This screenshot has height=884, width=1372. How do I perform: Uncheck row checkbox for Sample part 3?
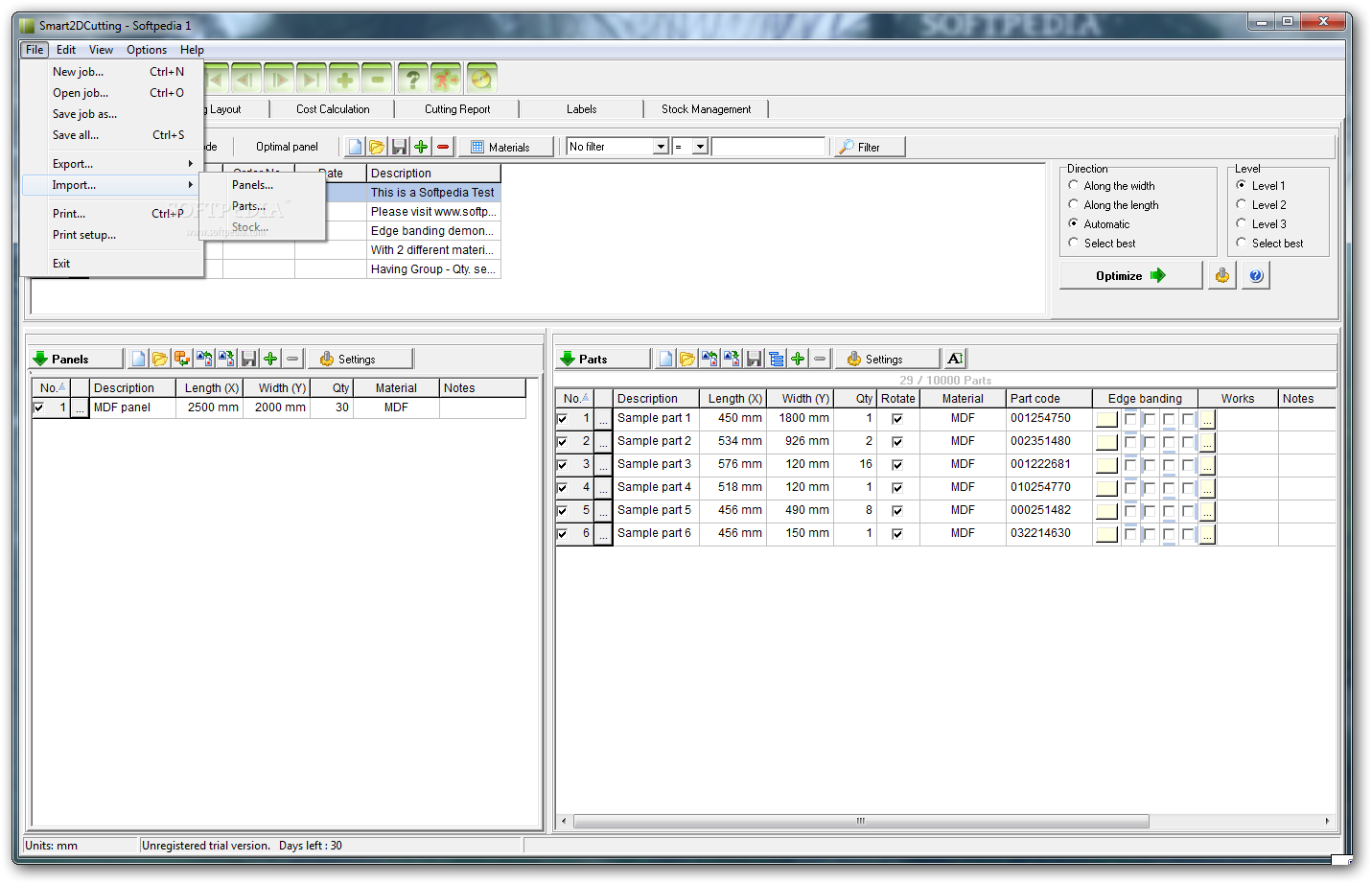click(x=562, y=465)
